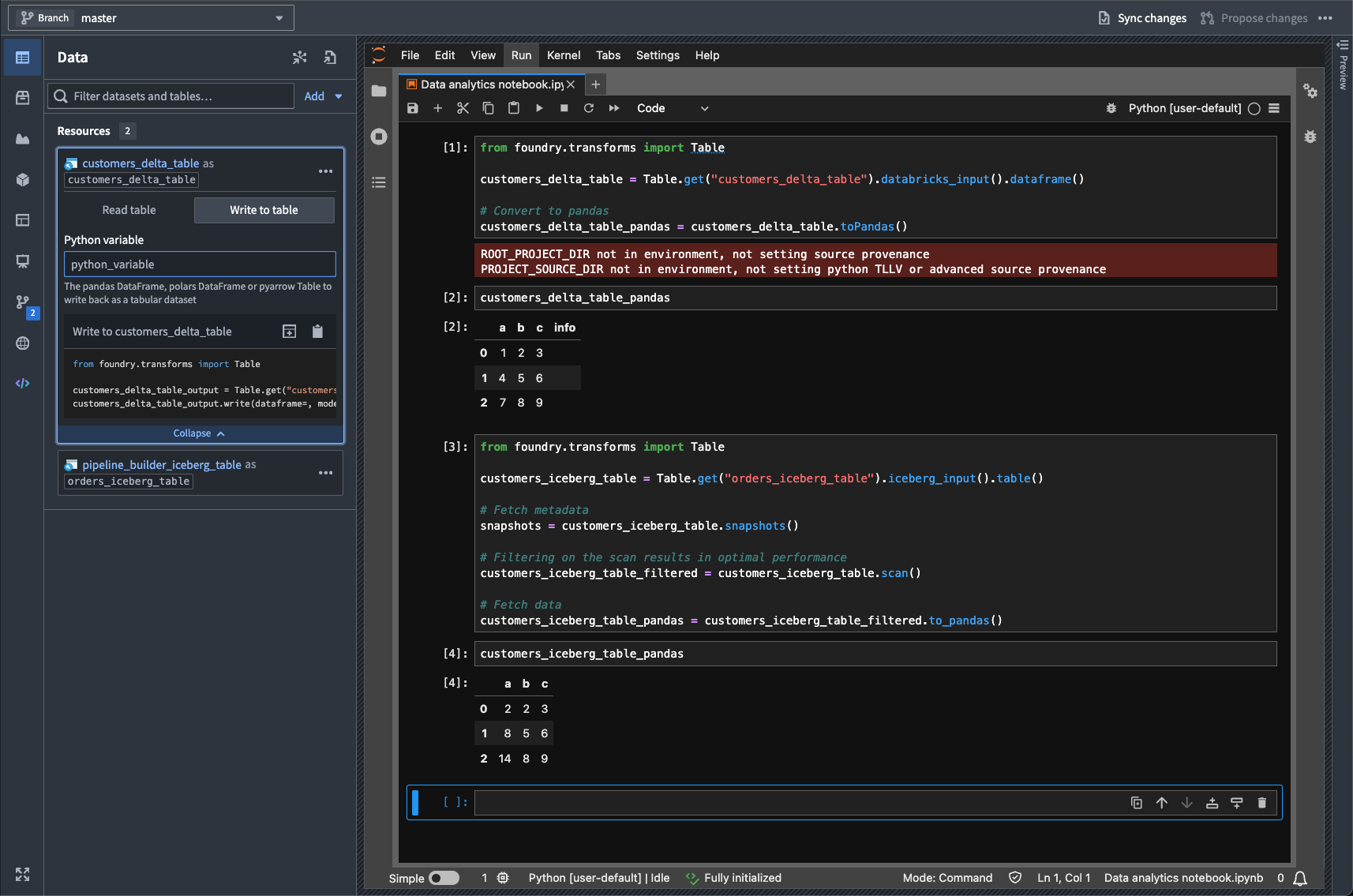Interrupt the kernel with the stop icon
1353x896 pixels.
point(564,108)
